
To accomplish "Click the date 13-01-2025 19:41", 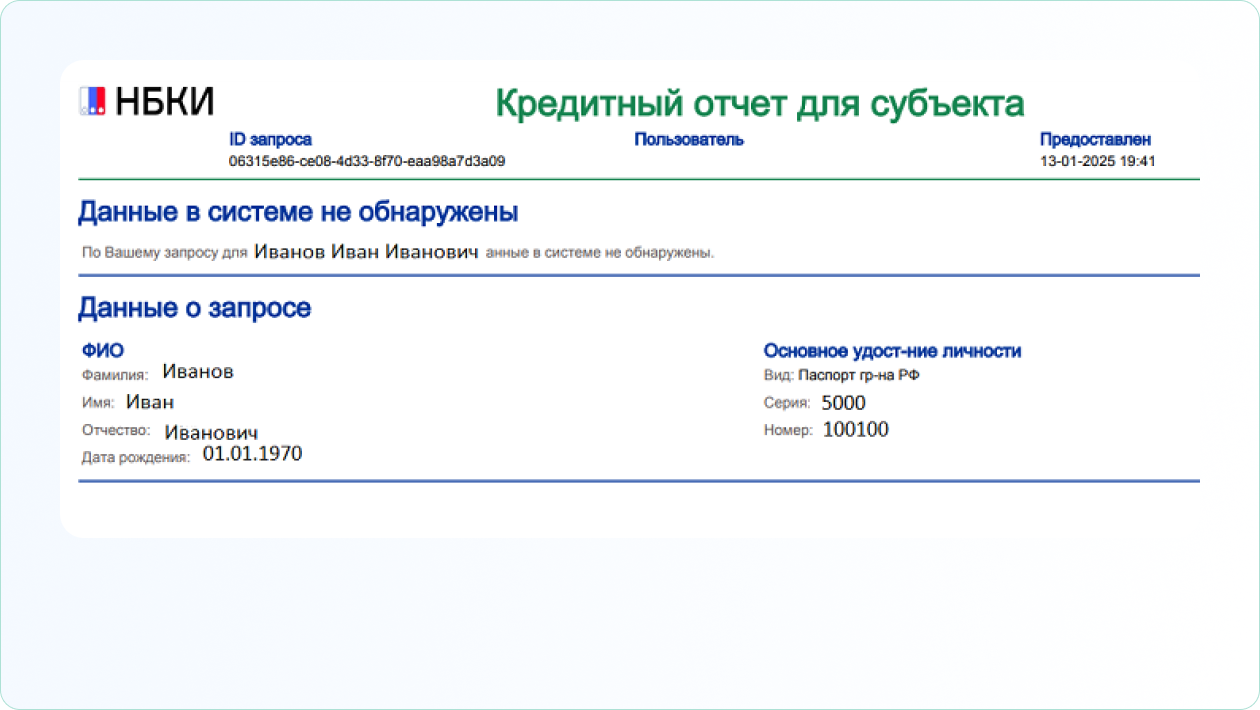I will tap(1098, 161).
